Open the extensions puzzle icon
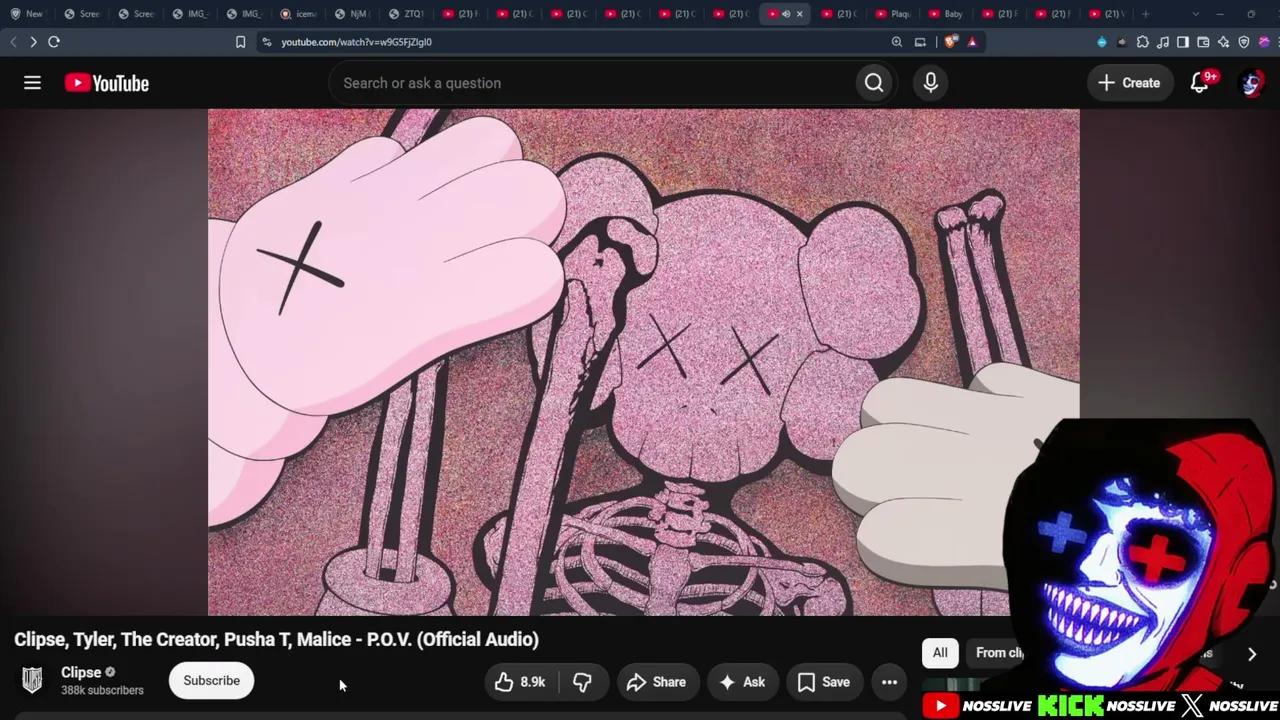Image resolution: width=1280 pixels, height=720 pixels. click(x=1143, y=42)
